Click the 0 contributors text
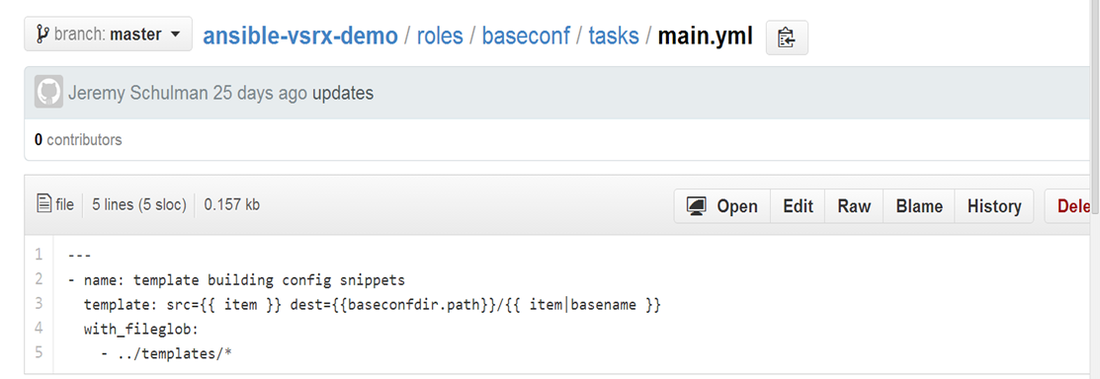 coord(78,140)
